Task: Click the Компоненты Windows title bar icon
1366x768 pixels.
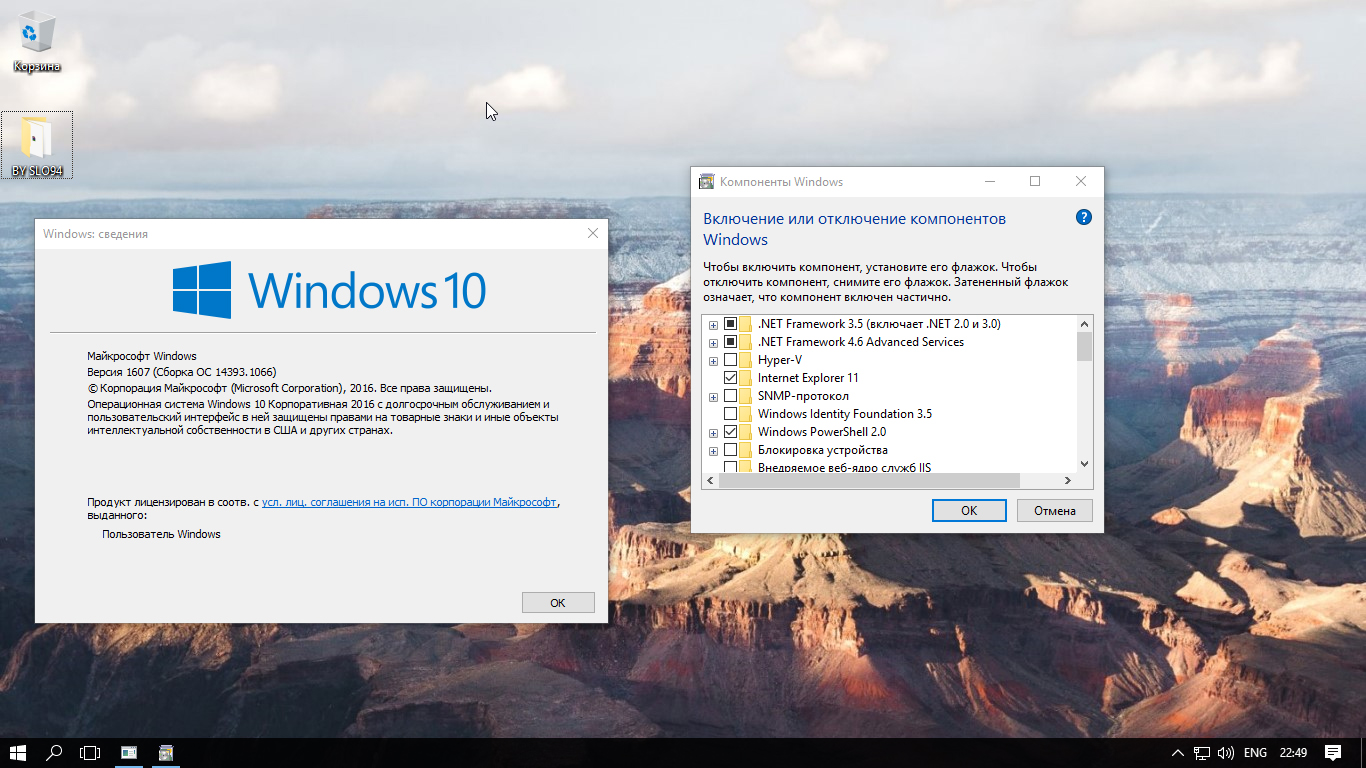Action: [706, 182]
